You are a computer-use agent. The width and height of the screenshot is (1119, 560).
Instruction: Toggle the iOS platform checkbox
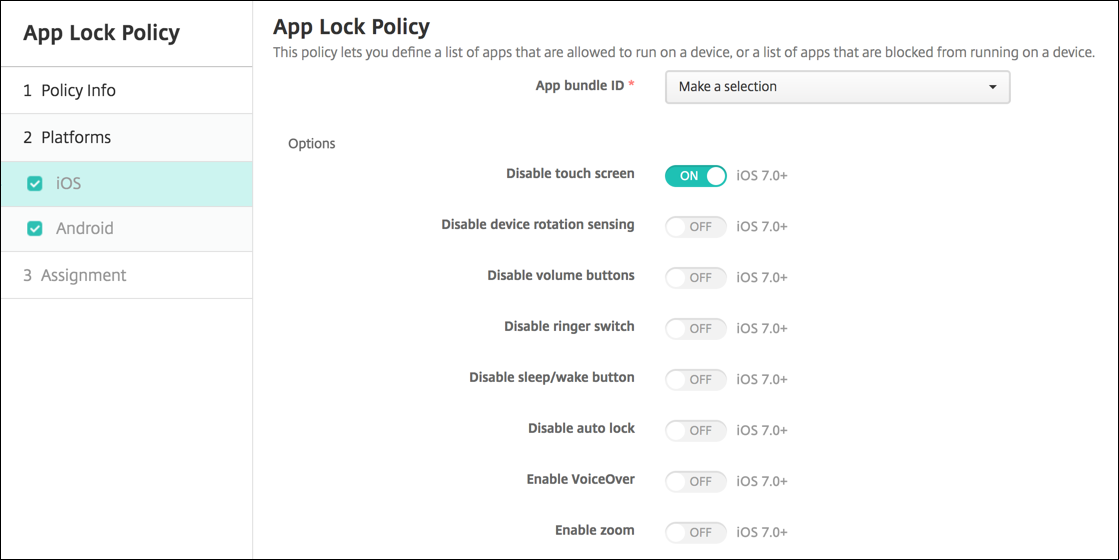[x=35, y=184]
